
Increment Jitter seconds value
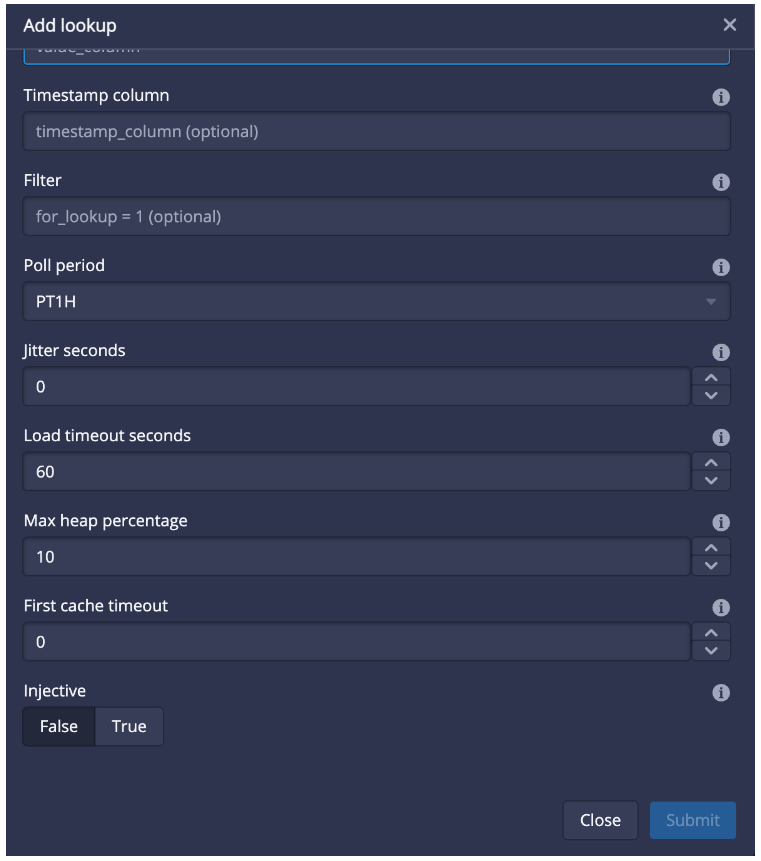point(711,377)
